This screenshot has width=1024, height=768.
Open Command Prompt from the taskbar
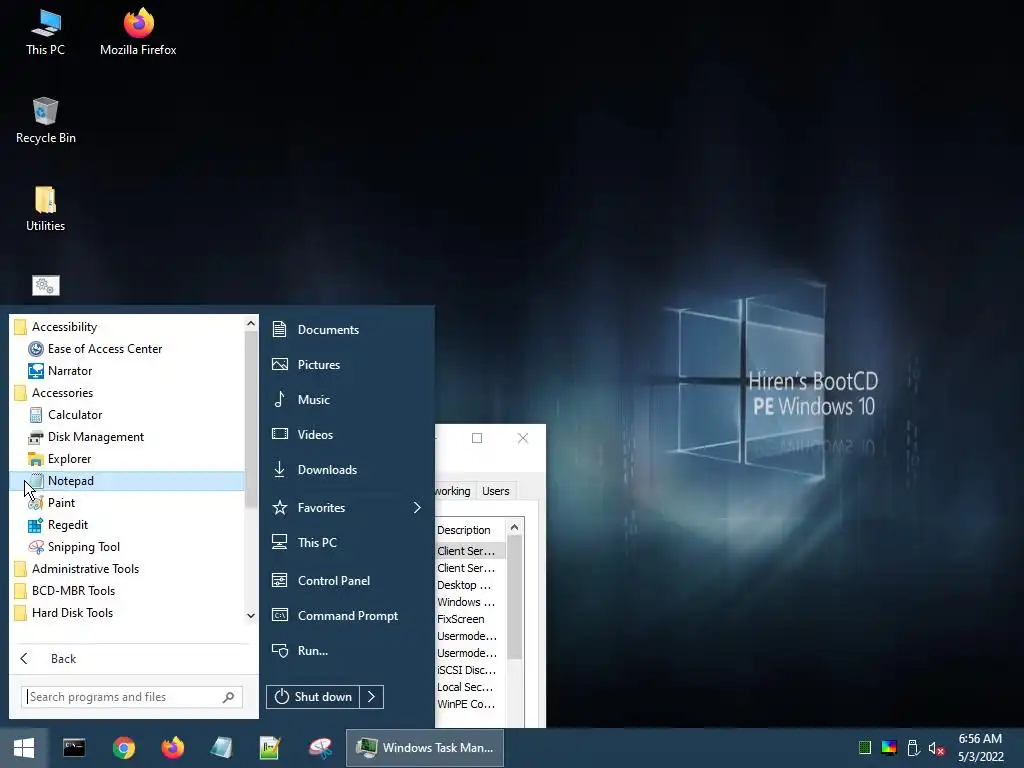tap(74, 748)
